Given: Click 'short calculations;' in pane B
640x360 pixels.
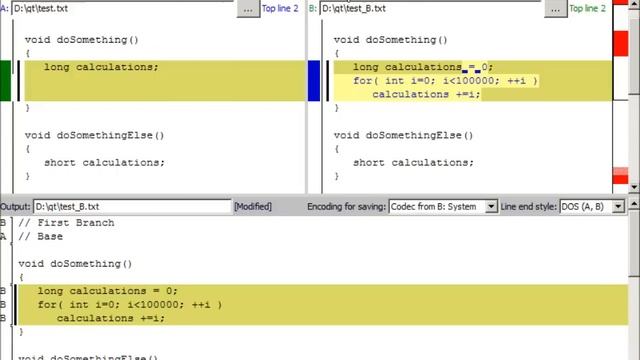Looking at the screenshot, I should click(x=413, y=162).
